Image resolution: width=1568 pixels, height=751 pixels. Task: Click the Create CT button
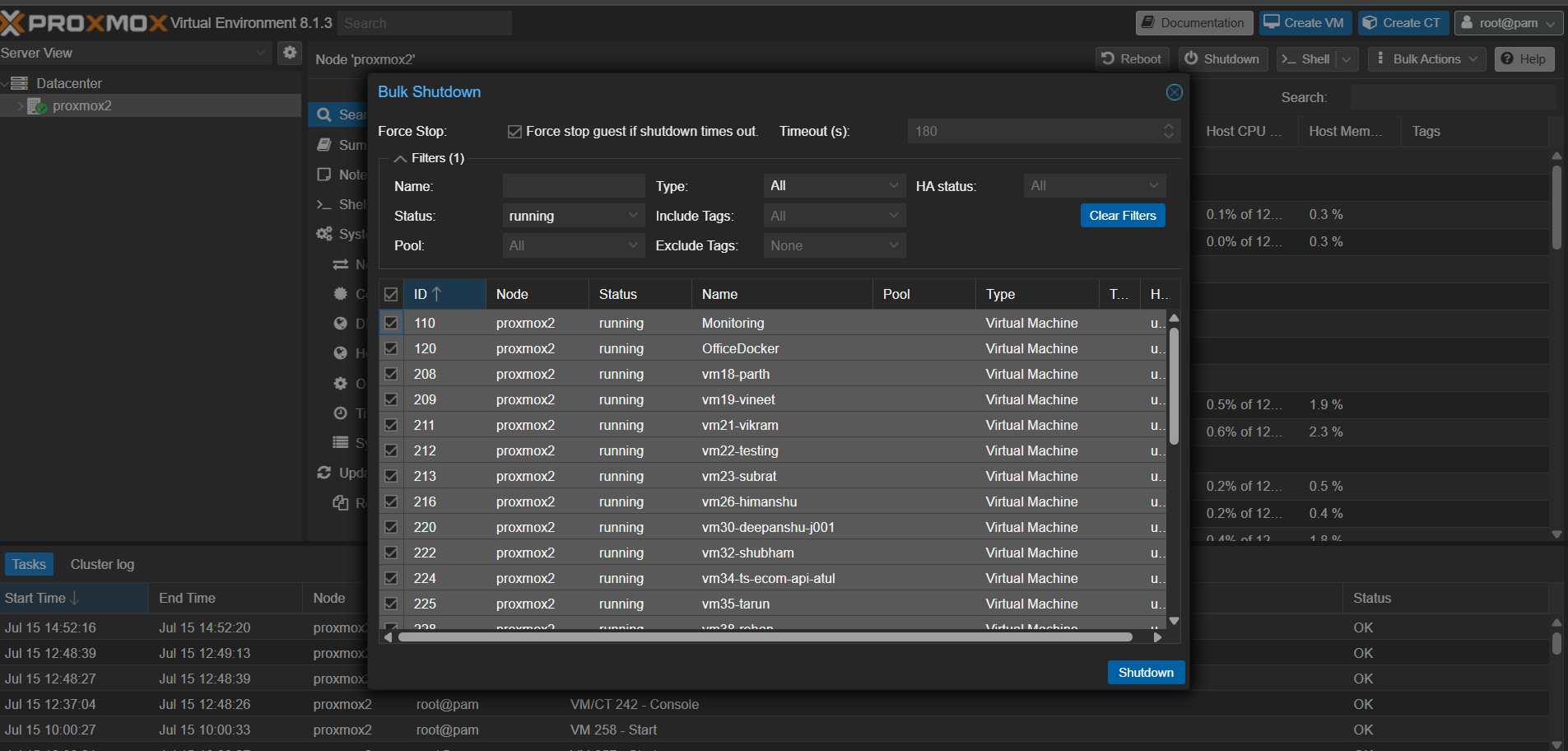pyautogui.click(x=1403, y=23)
